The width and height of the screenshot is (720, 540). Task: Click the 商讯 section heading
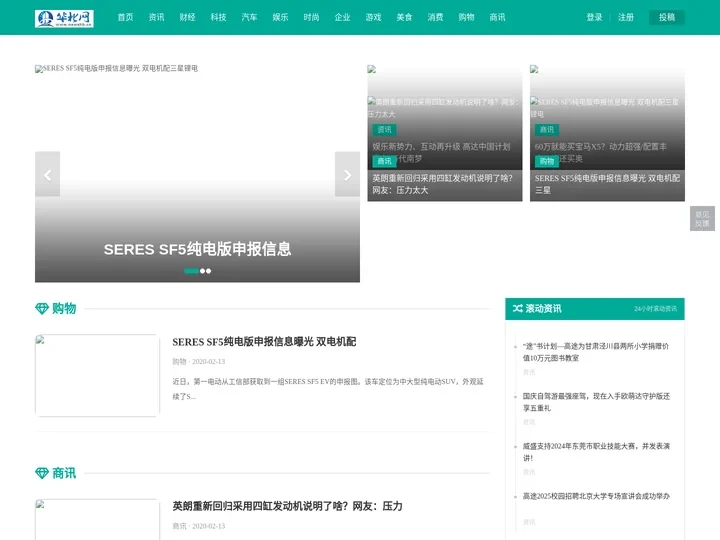(x=64, y=473)
